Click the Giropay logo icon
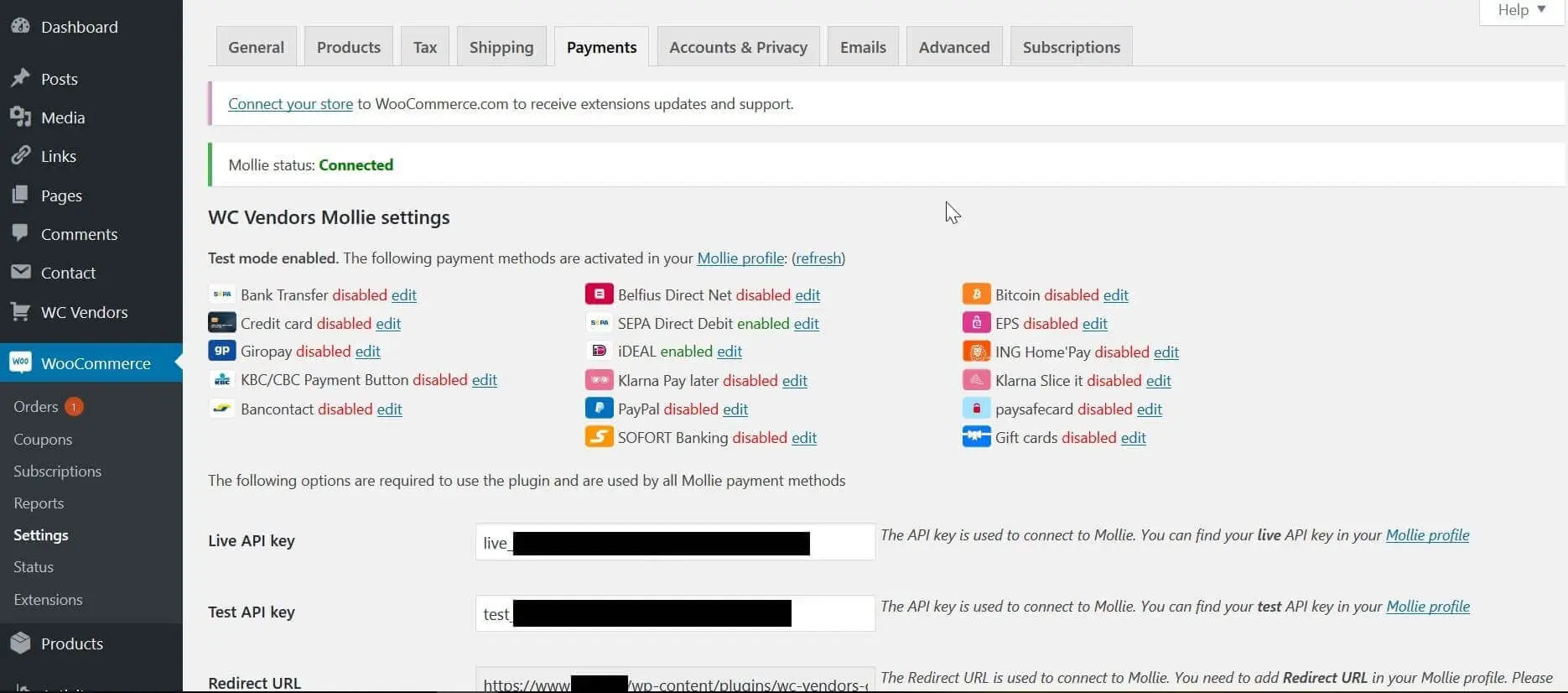The image size is (1568, 693). (x=222, y=351)
